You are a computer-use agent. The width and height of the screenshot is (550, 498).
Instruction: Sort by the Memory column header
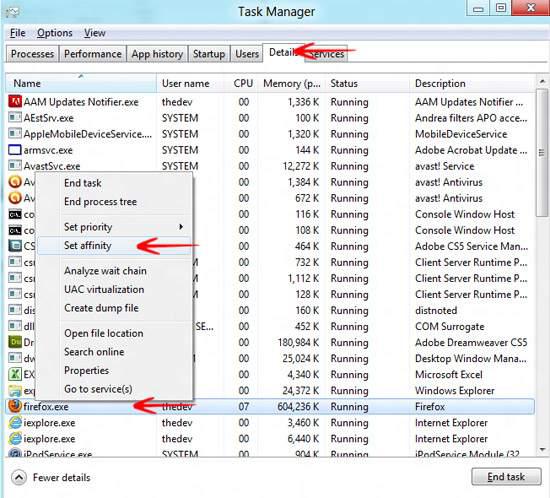point(292,83)
